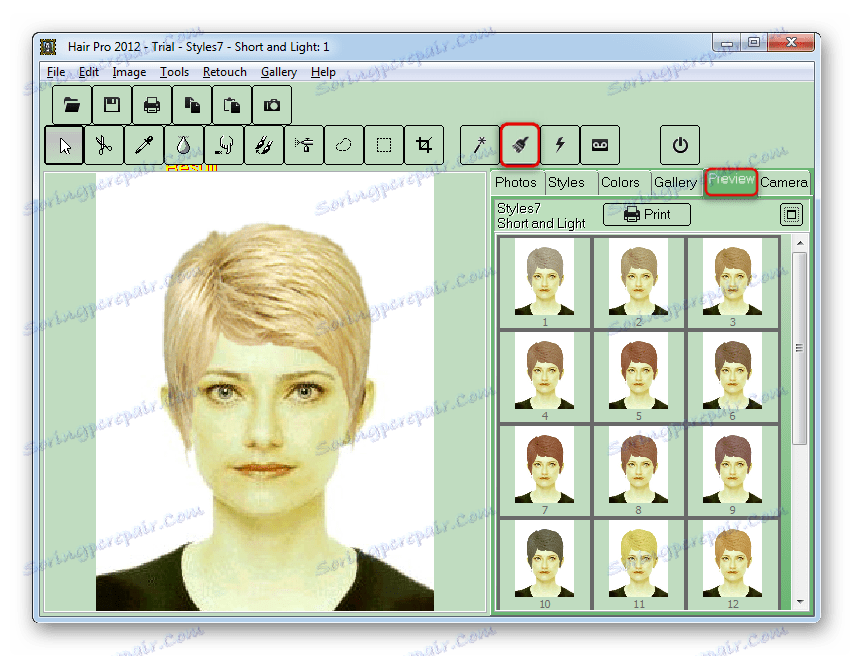854x656 pixels.
Task: Click the thumbnail list scrollbar down arrow
Action: pyautogui.click(x=800, y=602)
